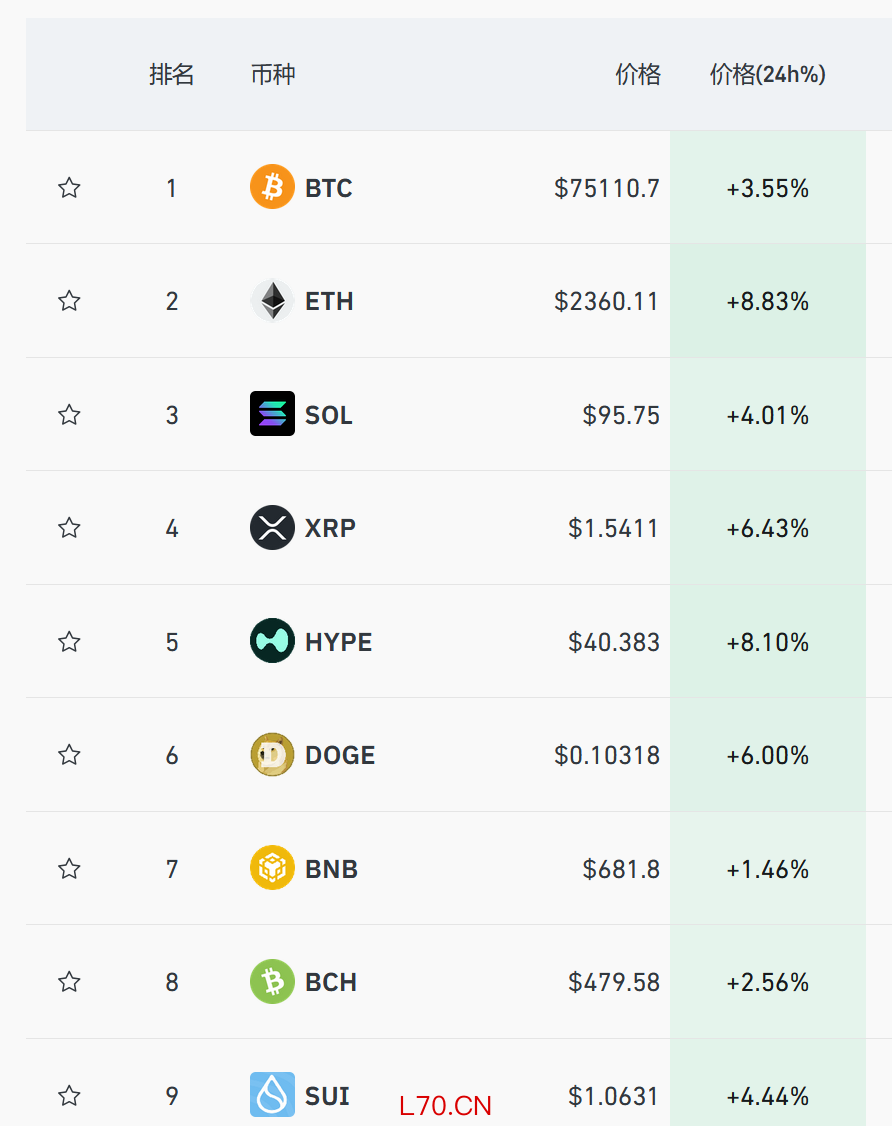Click the SUI coin icon
The width and height of the screenshot is (892, 1126).
tap(272, 1095)
